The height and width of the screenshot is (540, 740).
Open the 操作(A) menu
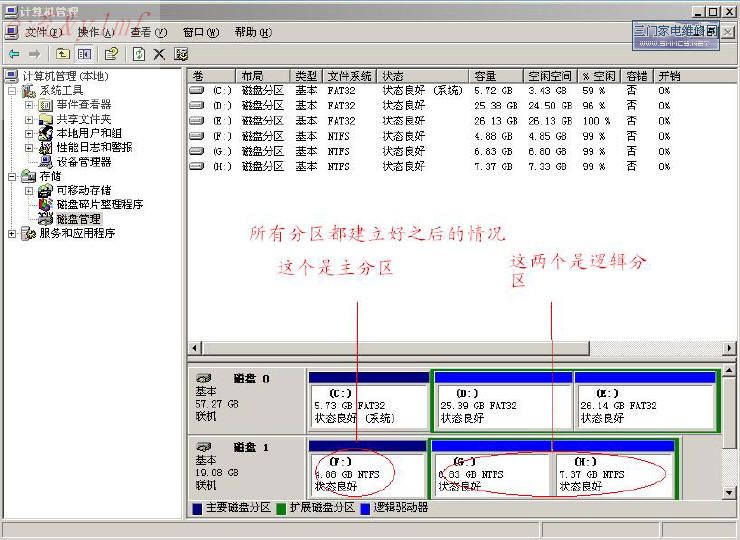(95, 32)
